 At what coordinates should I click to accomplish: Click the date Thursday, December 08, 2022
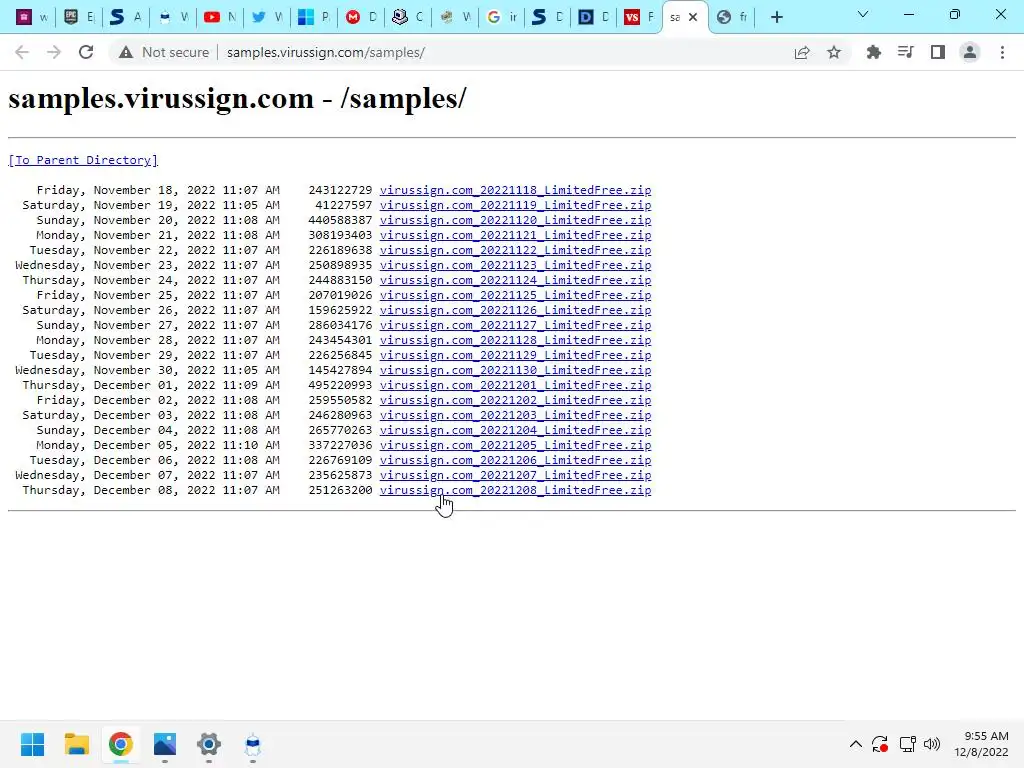coord(119,490)
